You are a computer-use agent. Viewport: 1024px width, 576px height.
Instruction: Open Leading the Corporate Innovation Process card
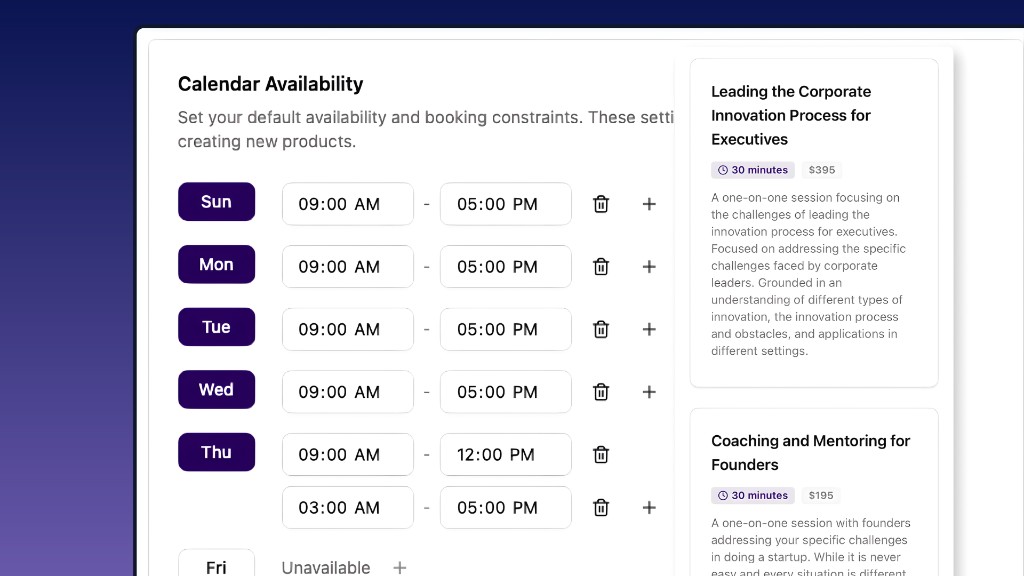point(814,223)
